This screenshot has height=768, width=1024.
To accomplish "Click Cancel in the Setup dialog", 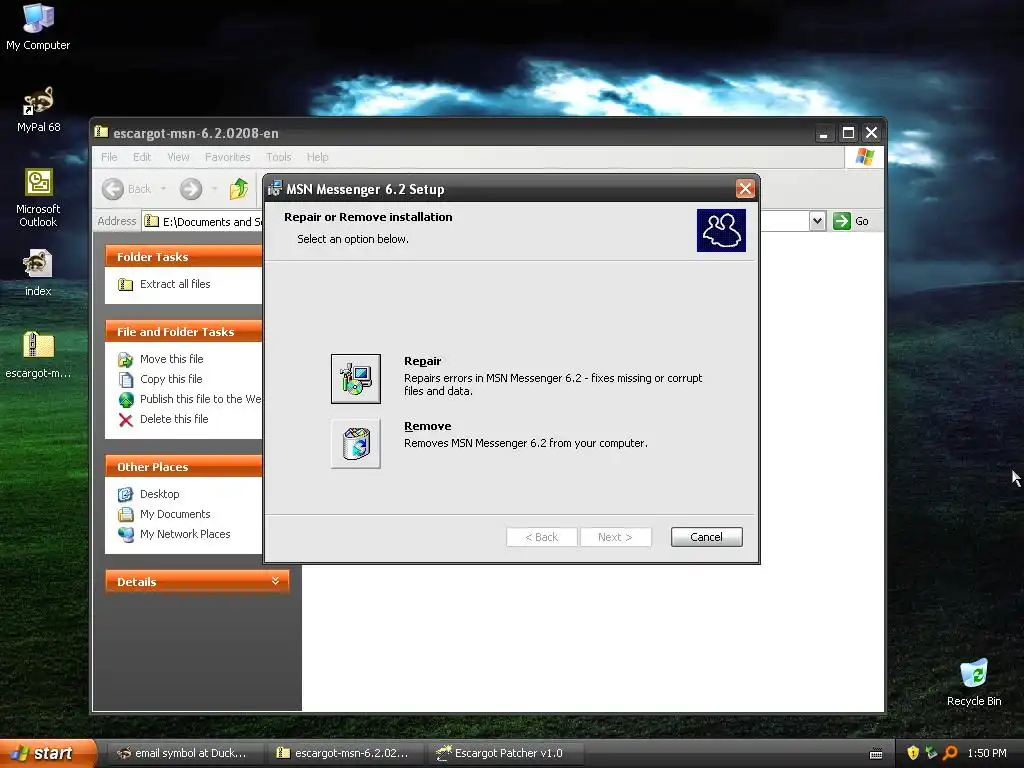I will [x=707, y=537].
